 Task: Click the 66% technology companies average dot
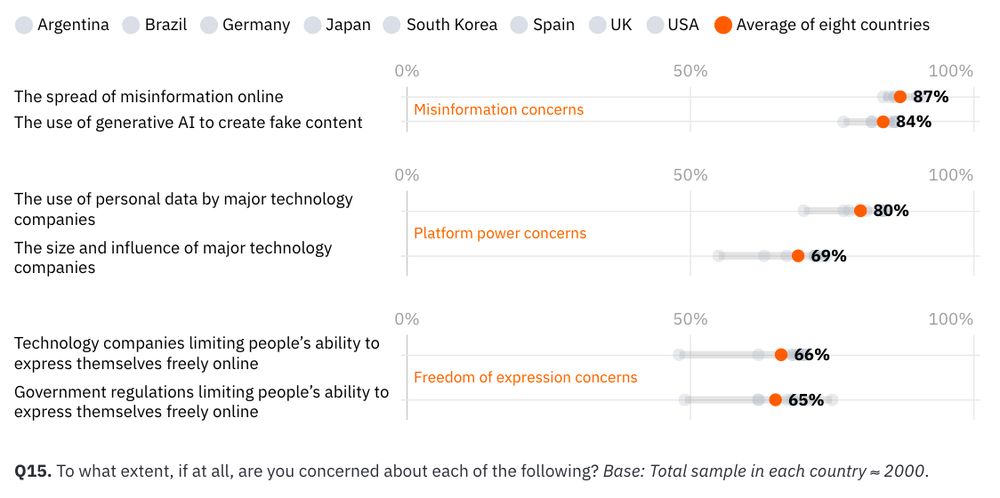pos(781,355)
